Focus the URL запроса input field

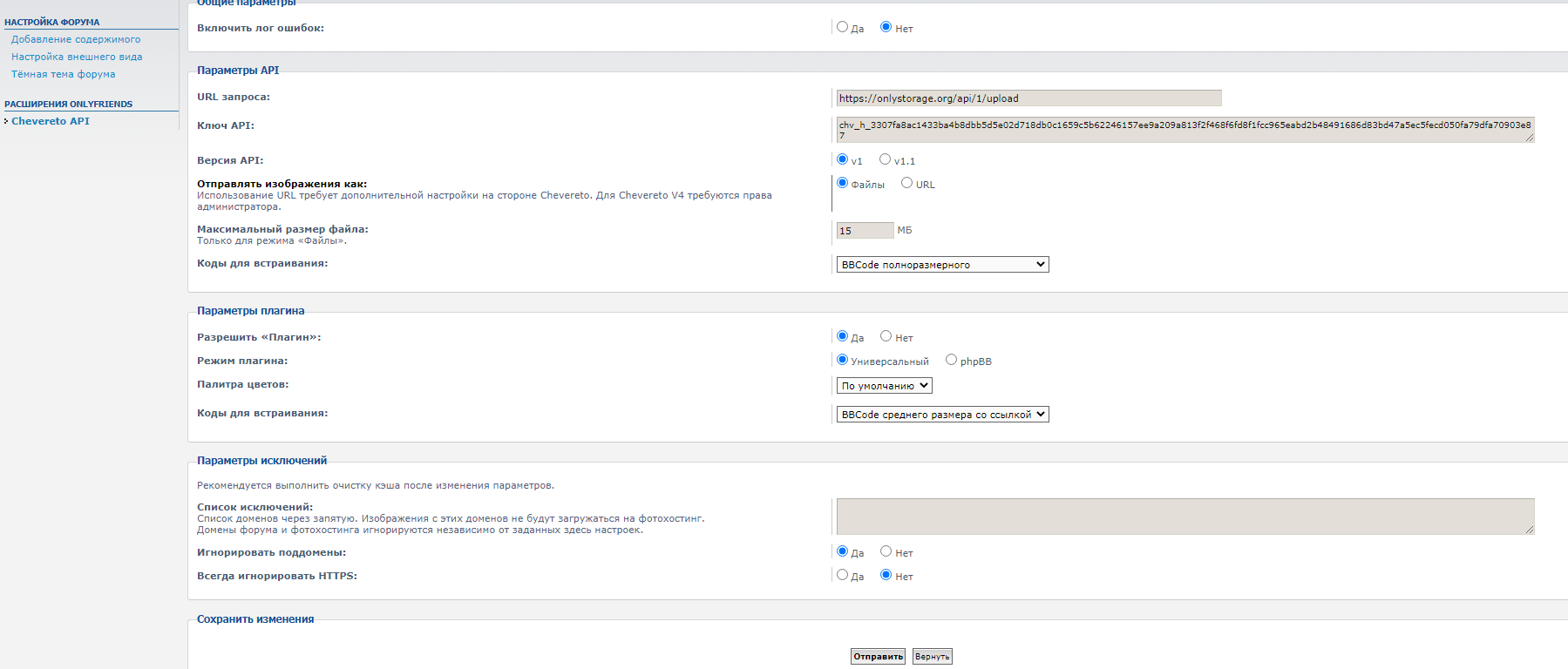point(1028,98)
